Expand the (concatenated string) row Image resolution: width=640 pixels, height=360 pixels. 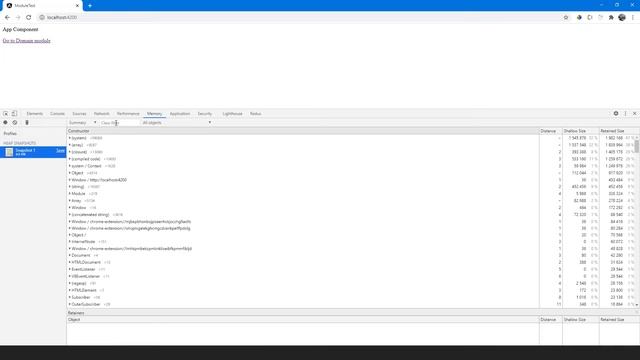(x=70, y=214)
